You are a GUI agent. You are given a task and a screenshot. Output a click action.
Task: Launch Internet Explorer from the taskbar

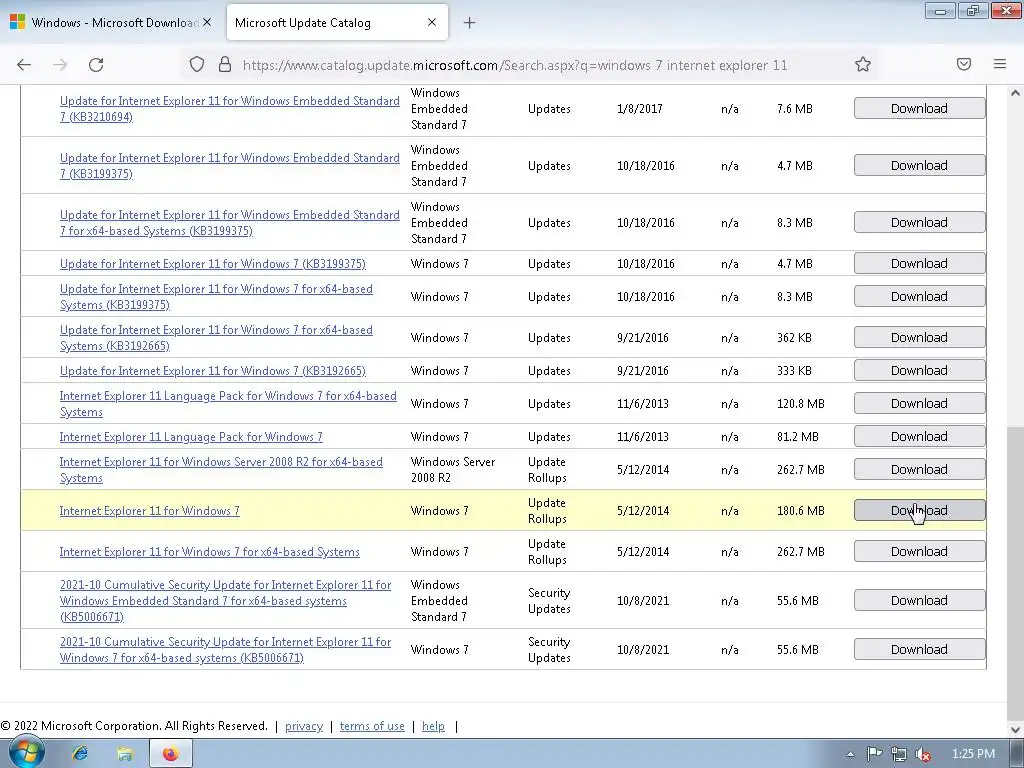tap(80, 754)
